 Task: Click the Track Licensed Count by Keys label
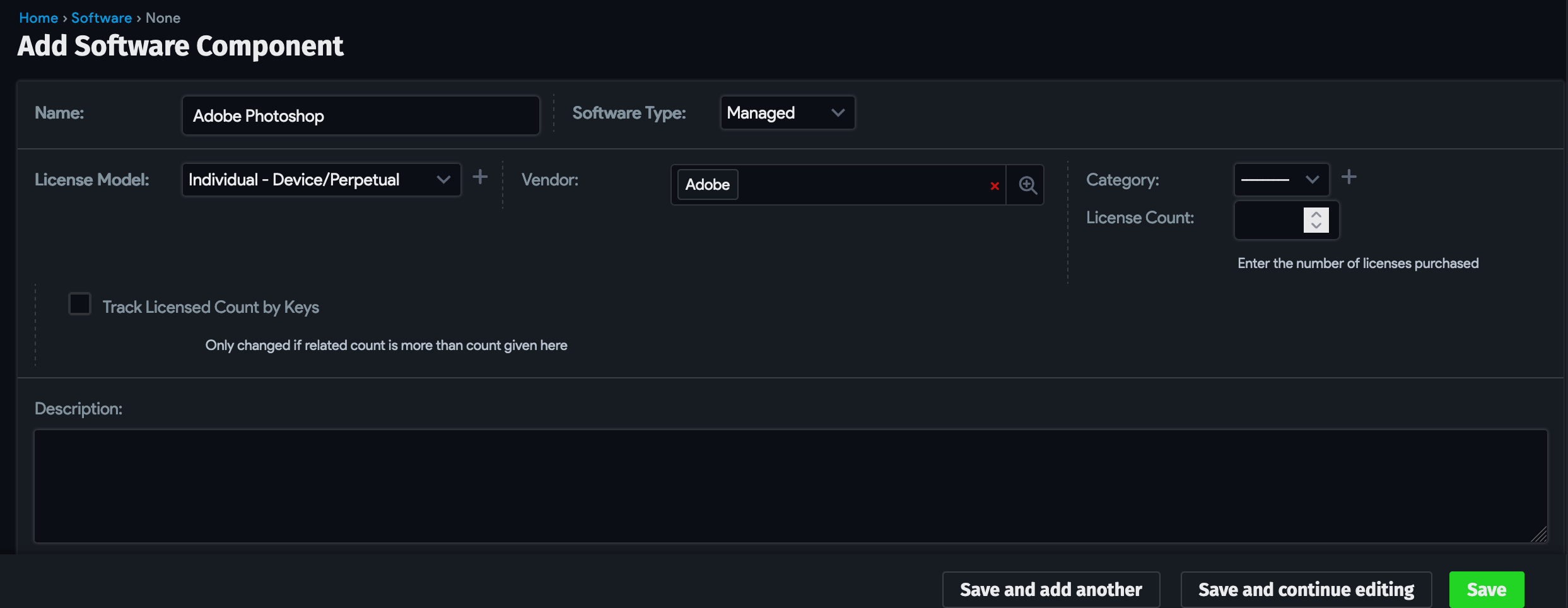211,307
